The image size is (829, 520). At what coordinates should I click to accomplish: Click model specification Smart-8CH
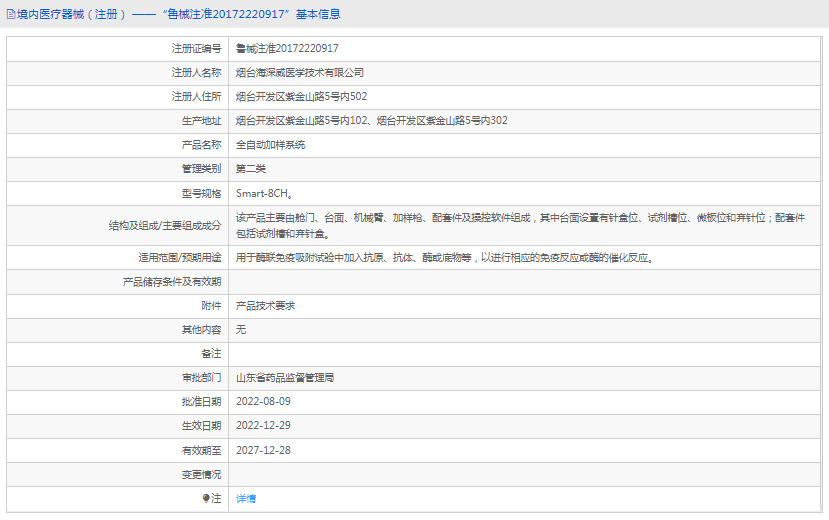tap(264, 193)
